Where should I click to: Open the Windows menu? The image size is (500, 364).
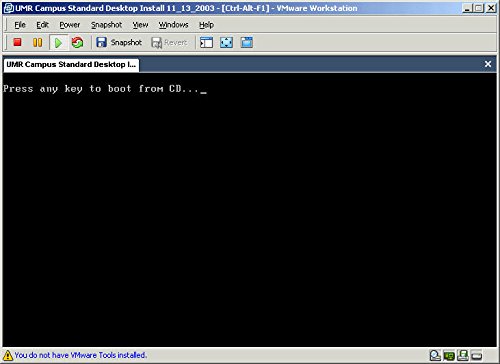pyautogui.click(x=173, y=25)
